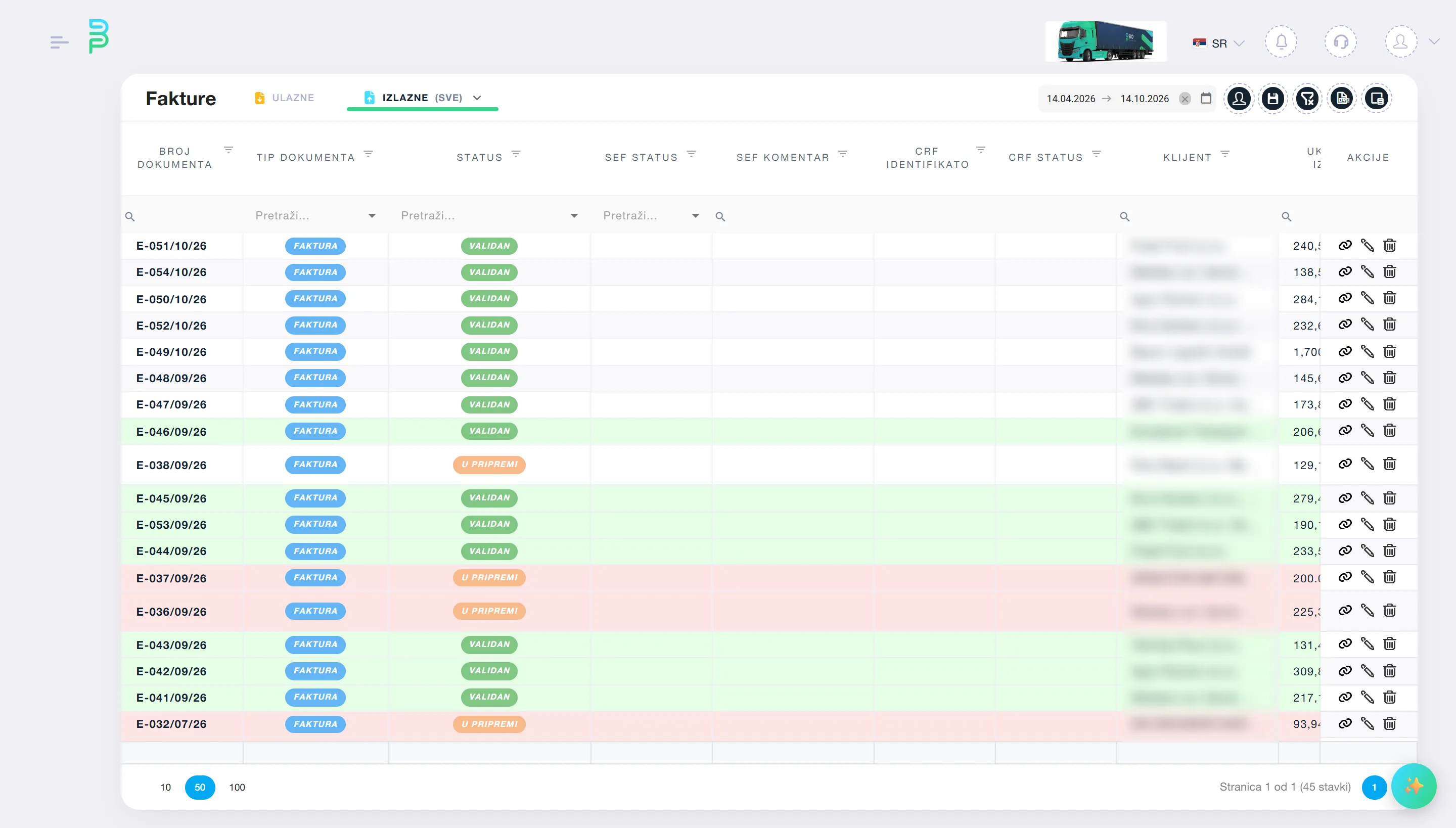The width and height of the screenshot is (1456, 828).
Task: Click the truck company logo thumbnail
Action: [x=1106, y=41]
